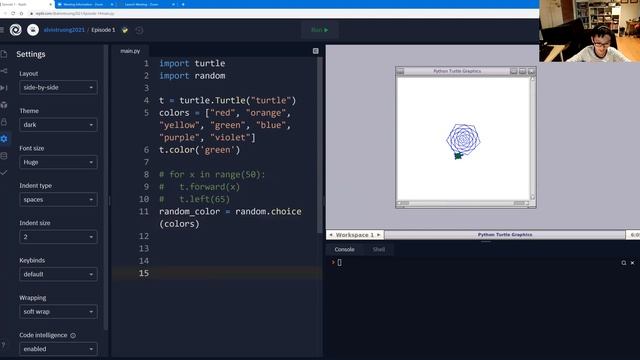Open the Indent size dropdown showing 2
The width and height of the screenshot is (640, 360).
(58, 237)
